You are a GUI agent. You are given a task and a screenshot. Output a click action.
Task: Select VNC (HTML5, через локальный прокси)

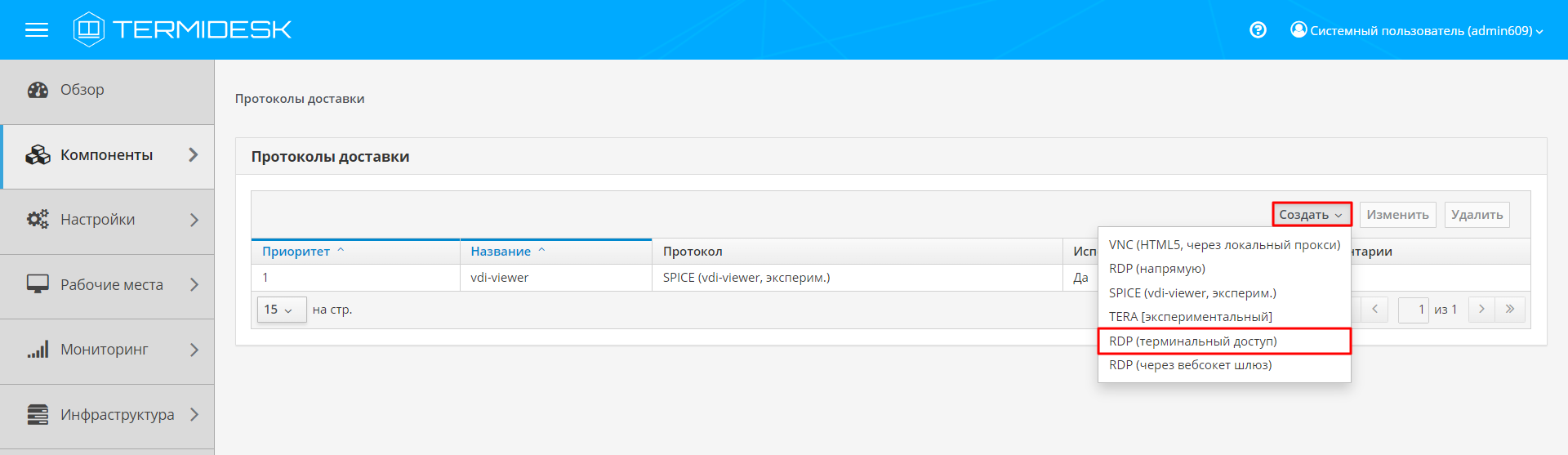[1224, 245]
